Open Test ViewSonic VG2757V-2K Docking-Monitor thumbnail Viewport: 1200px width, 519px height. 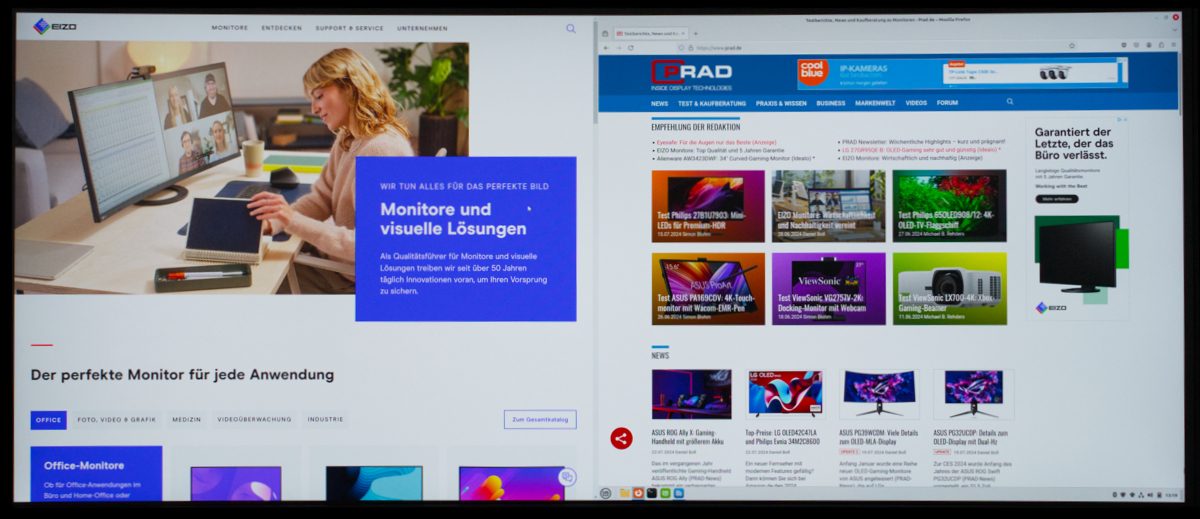click(x=828, y=288)
